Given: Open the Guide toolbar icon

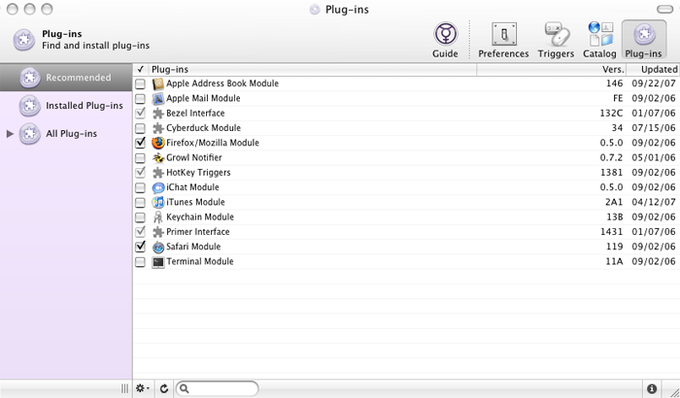Looking at the screenshot, I should click(445, 34).
